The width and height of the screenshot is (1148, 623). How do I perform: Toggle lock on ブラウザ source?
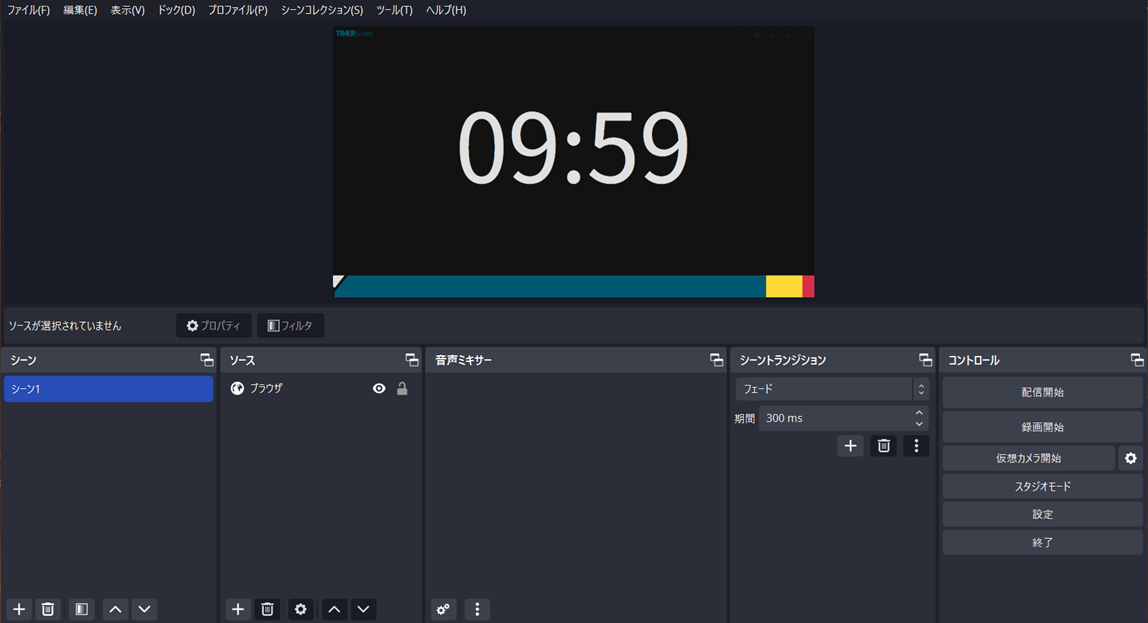pos(402,389)
